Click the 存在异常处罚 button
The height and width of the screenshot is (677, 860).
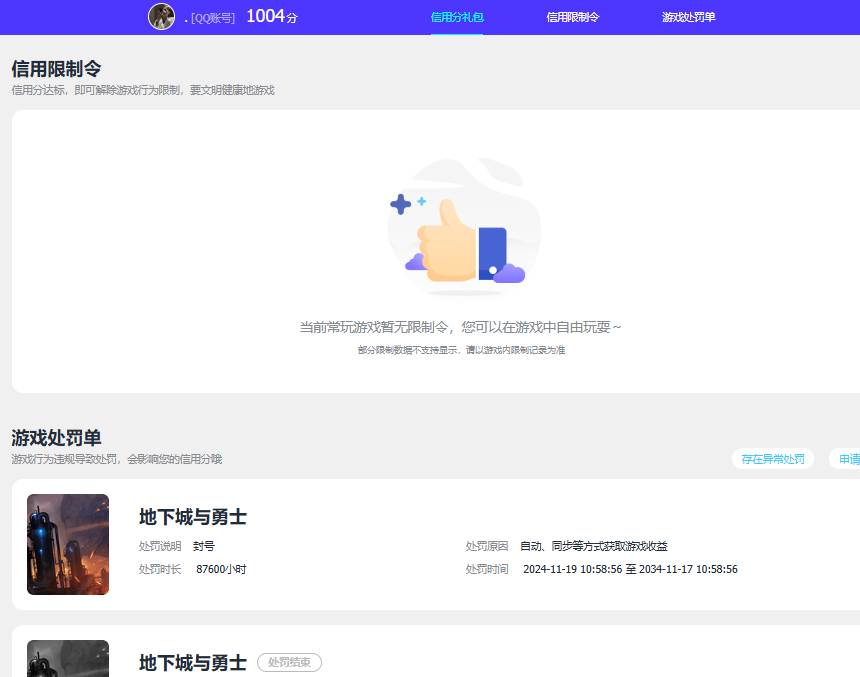pyautogui.click(x=773, y=459)
